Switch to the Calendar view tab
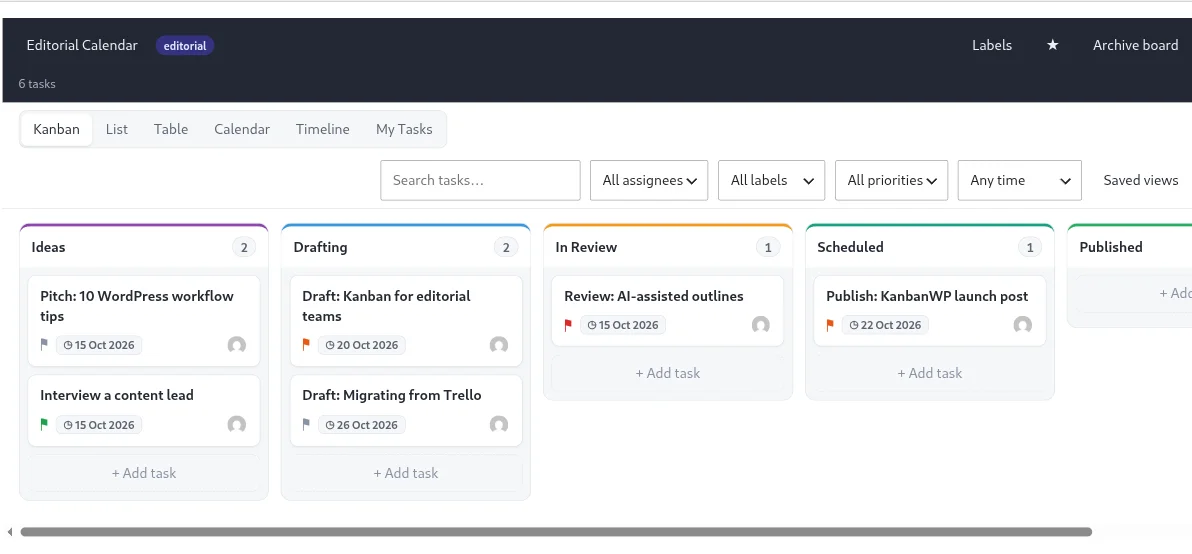Image resolution: width=1192 pixels, height=554 pixels. (242, 129)
